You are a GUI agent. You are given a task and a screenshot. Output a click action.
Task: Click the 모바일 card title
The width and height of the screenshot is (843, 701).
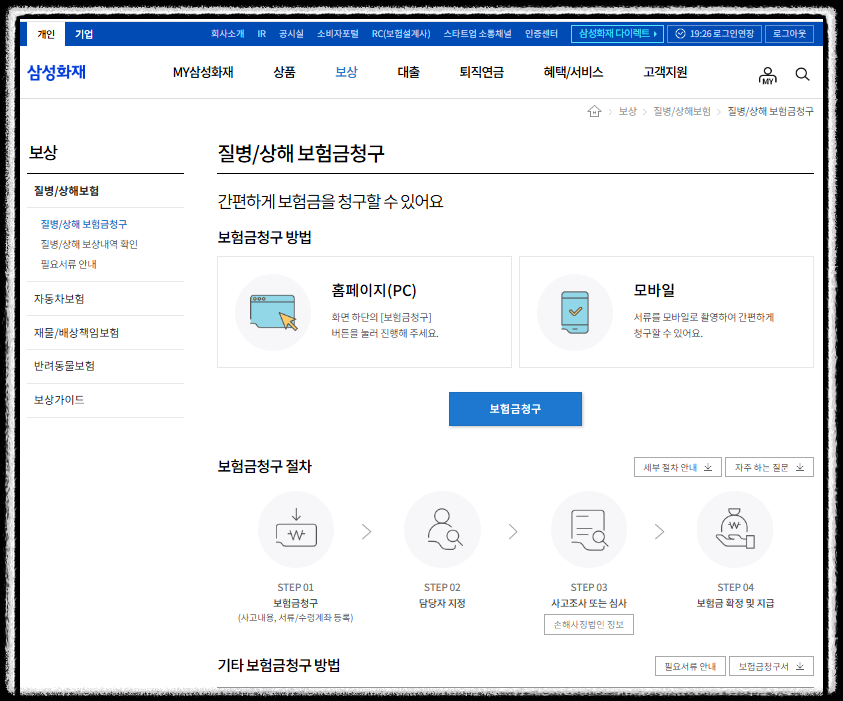[x=654, y=290]
